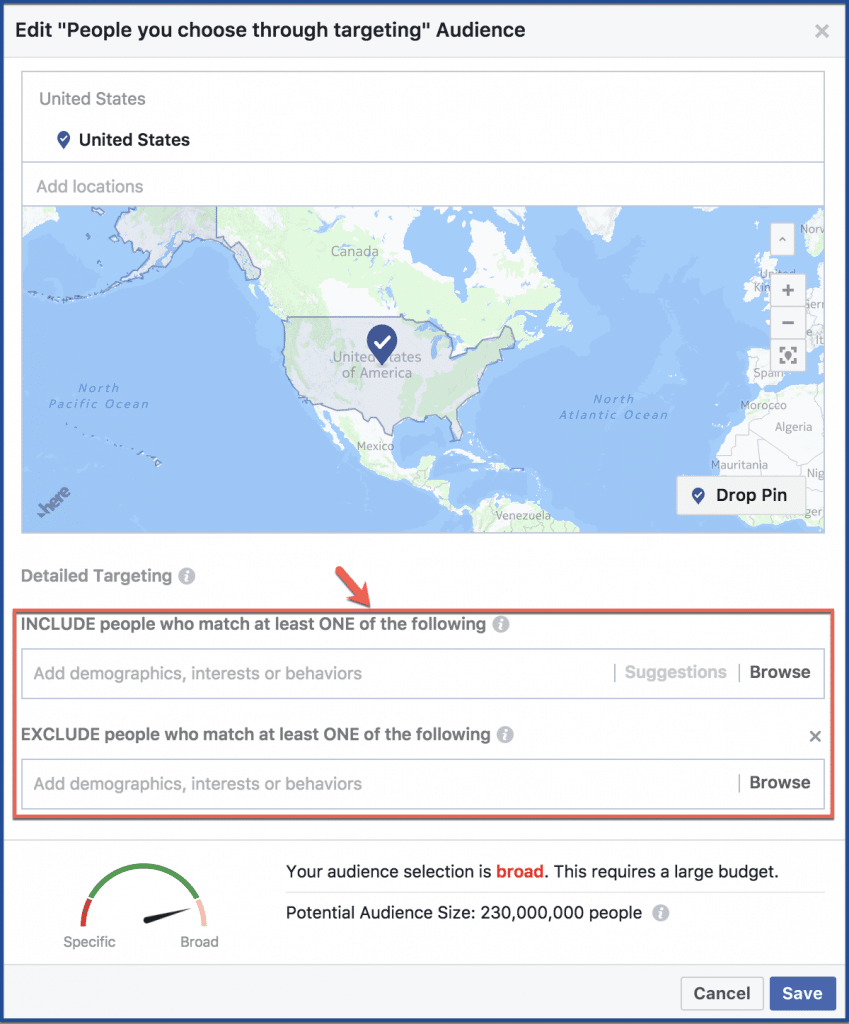Click the include demographics input field

pyautogui.click(x=317, y=673)
